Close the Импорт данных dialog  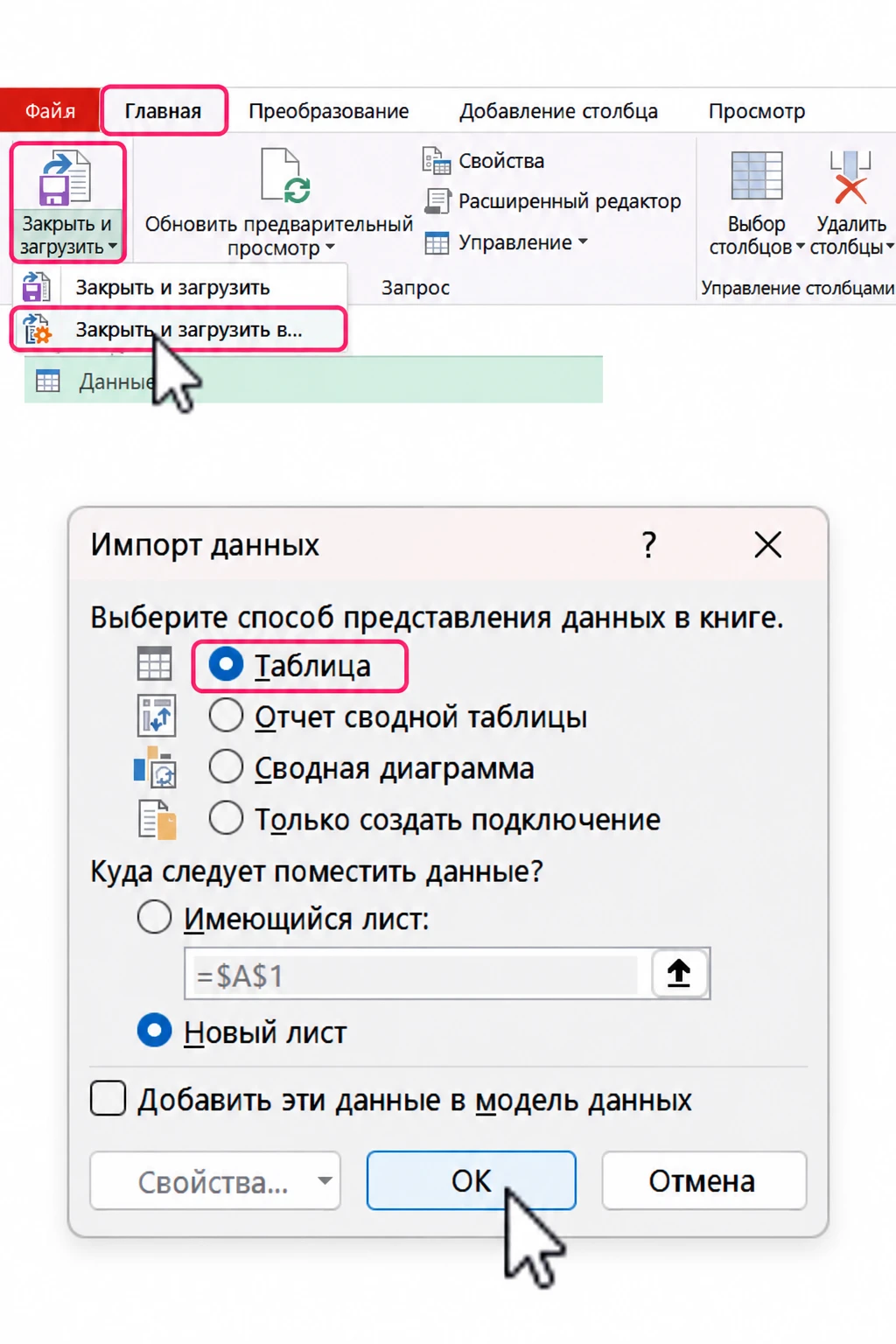(x=768, y=544)
